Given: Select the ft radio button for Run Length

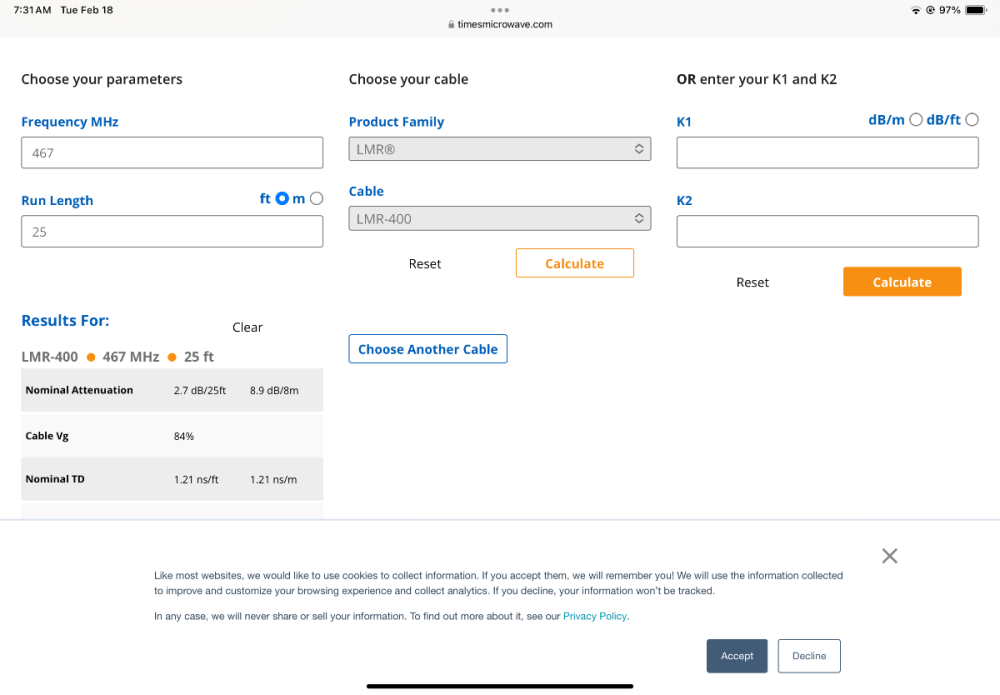Looking at the screenshot, I should [x=282, y=199].
